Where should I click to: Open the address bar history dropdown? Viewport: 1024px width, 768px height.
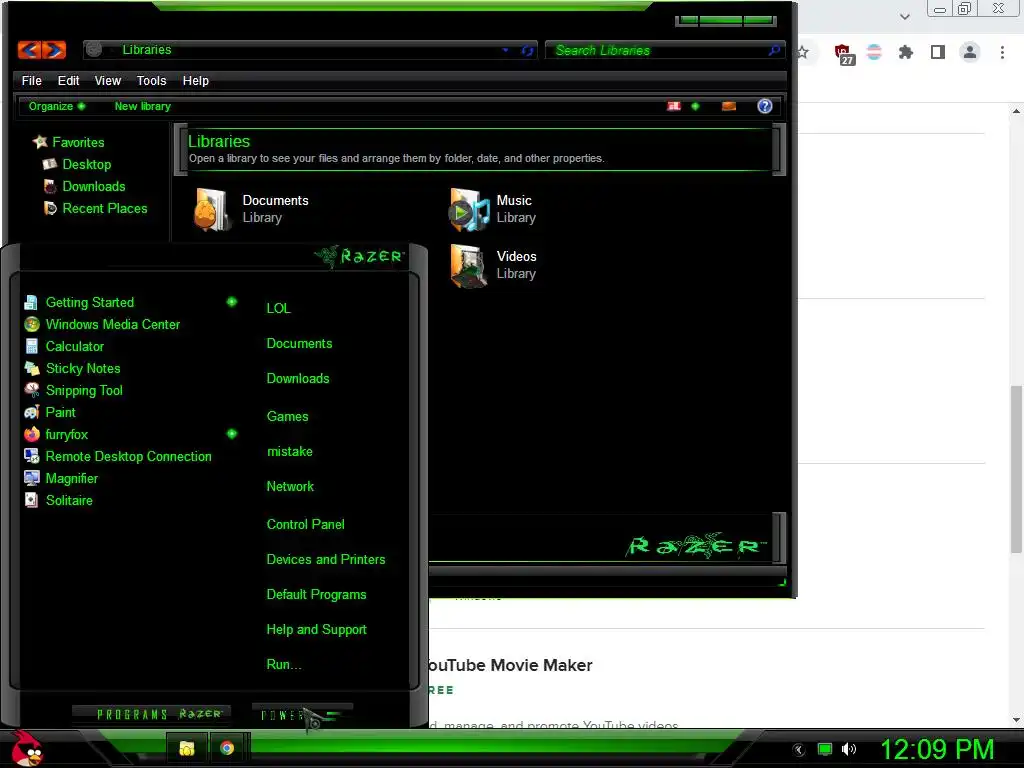[505, 50]
